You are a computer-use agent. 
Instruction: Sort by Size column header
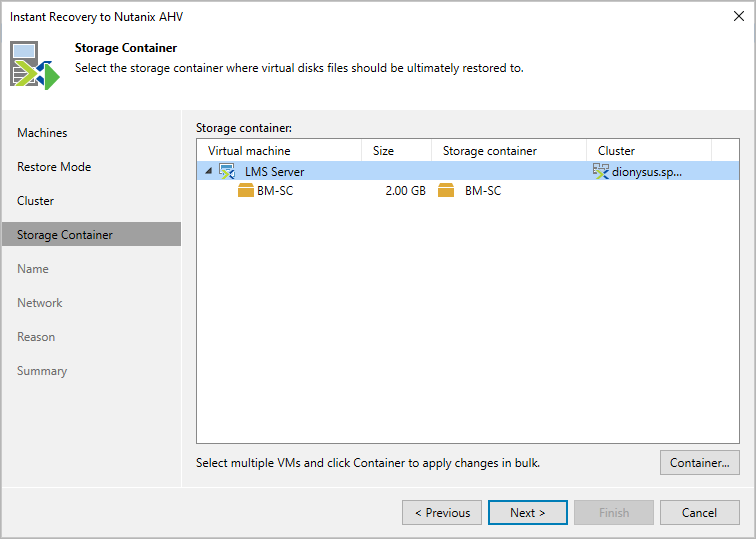[x=384, y=151]
